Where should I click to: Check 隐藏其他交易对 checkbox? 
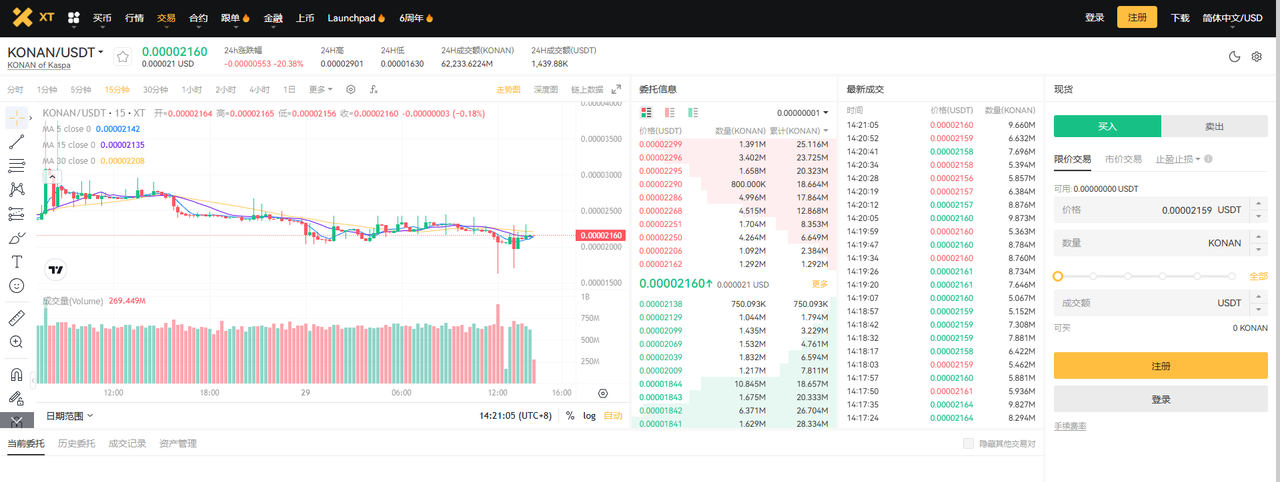click(967, 443)
